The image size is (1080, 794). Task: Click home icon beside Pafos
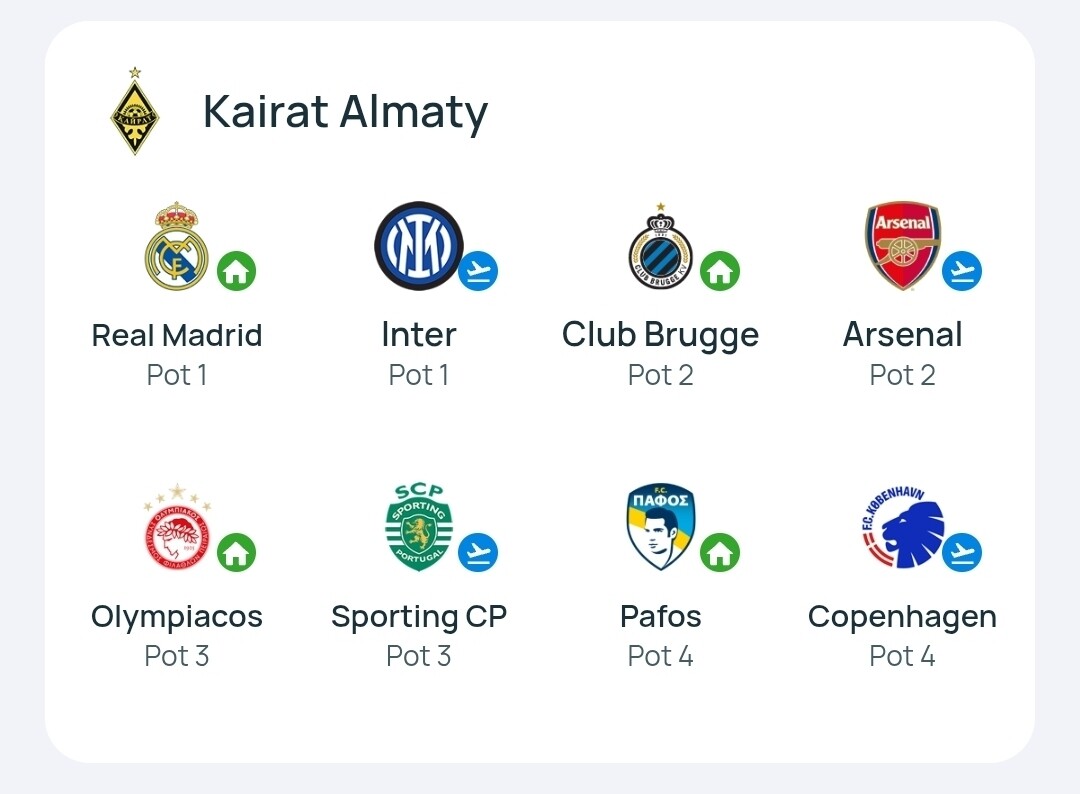point(720,552)
